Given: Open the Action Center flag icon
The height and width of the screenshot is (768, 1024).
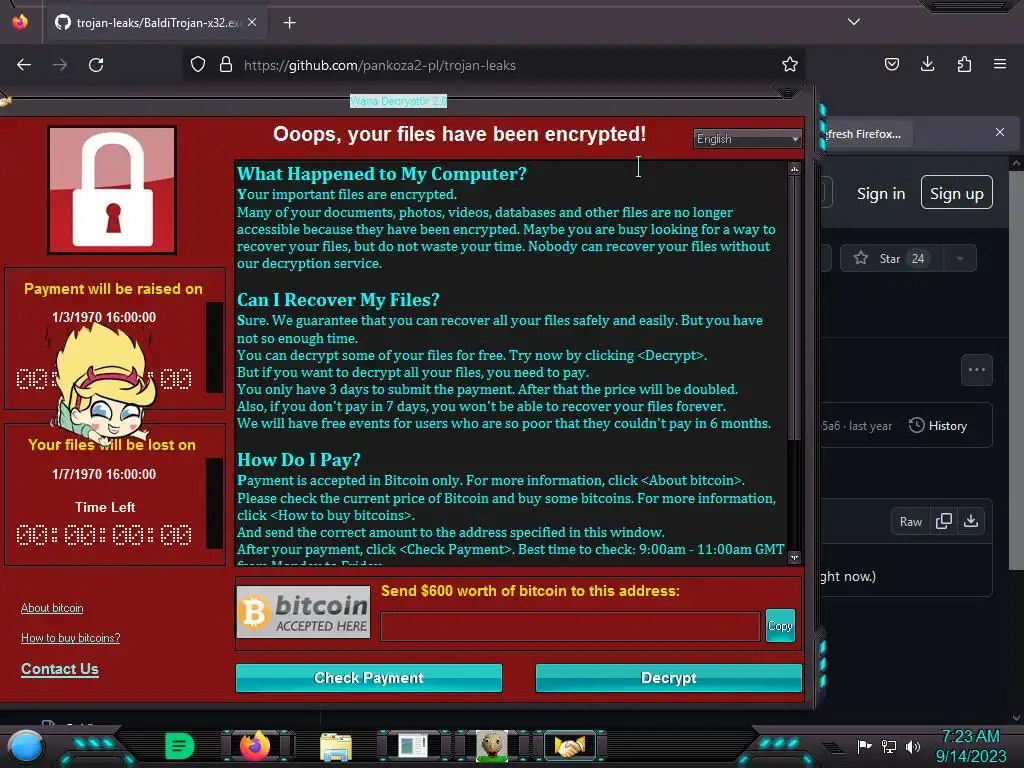Looking at the screenshot, I should [x=864, y=746].
